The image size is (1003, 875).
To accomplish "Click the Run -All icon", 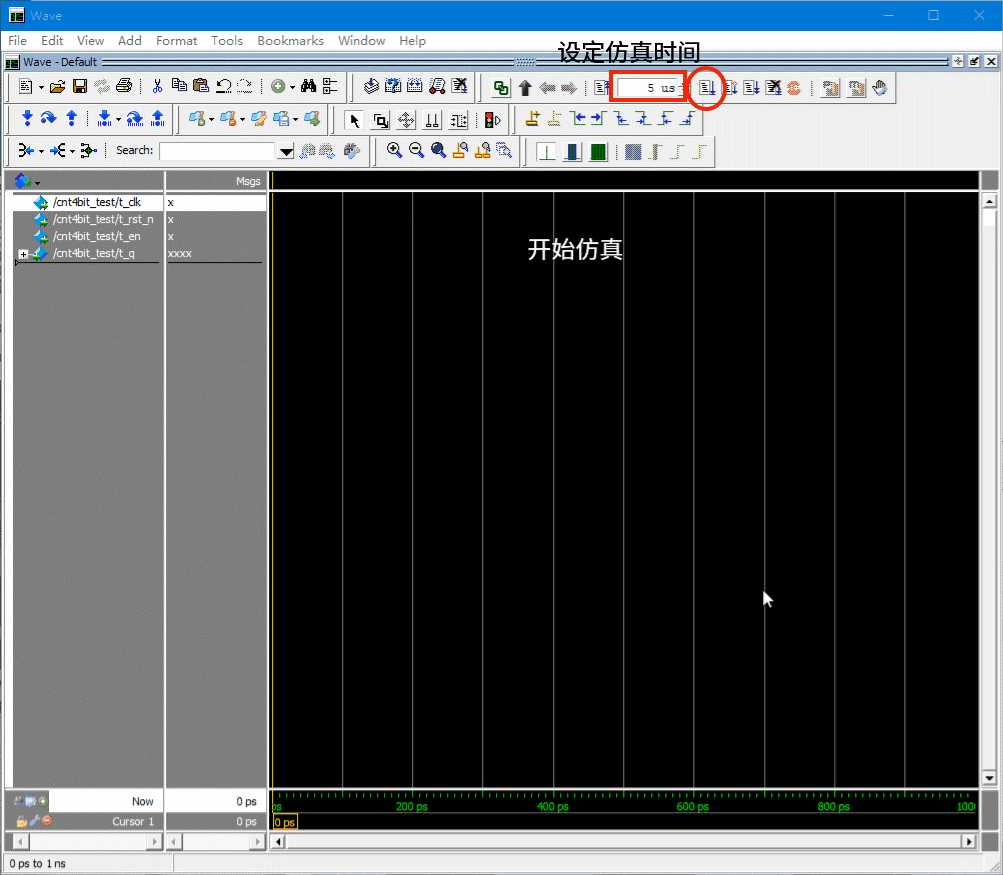I will [x=752, y=88].
